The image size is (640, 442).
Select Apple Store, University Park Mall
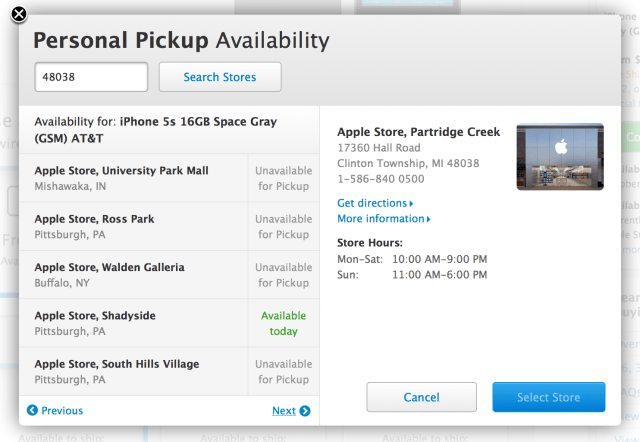pos(169,178)
